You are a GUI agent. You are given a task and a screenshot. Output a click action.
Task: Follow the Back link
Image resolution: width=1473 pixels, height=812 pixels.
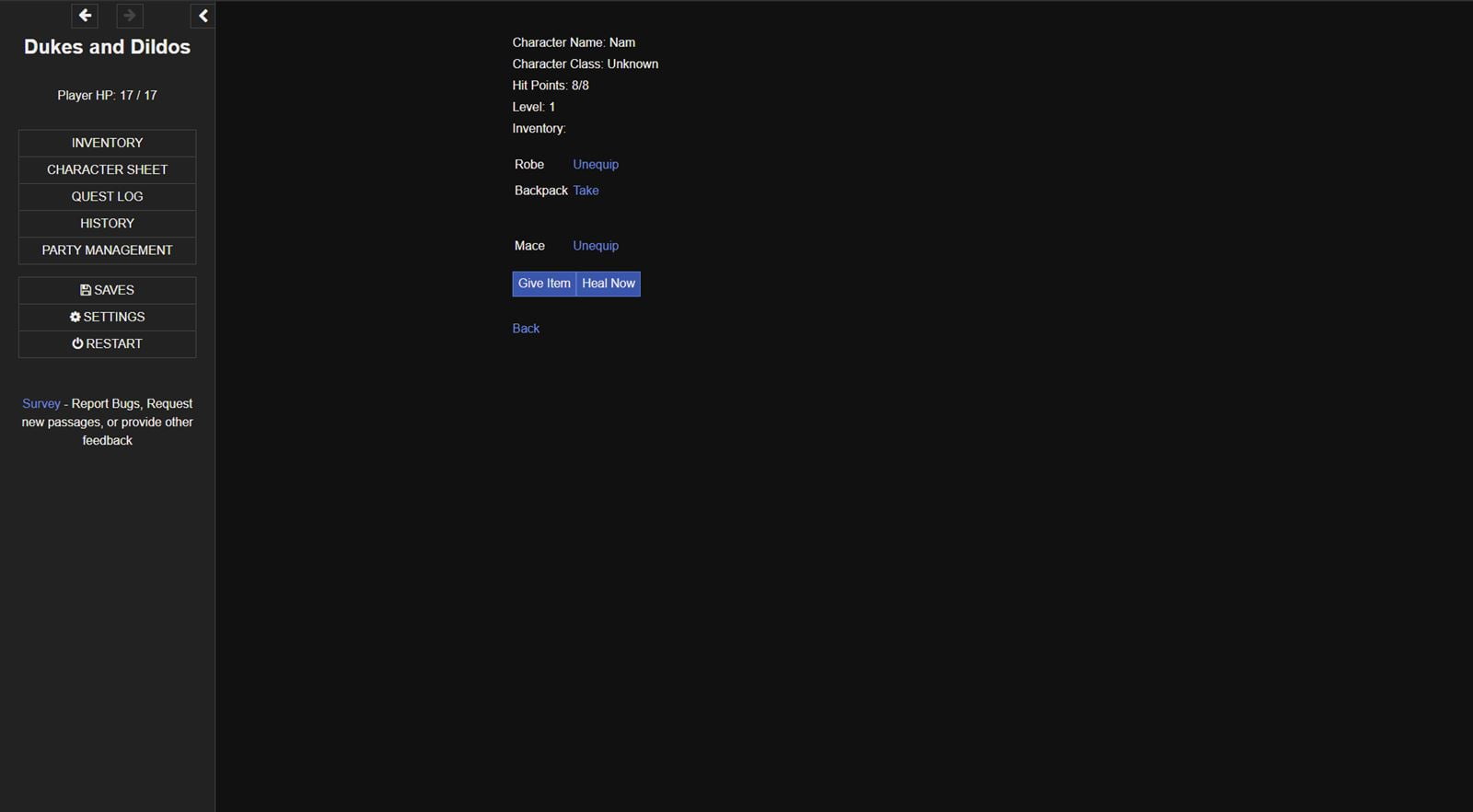point(526,329)
